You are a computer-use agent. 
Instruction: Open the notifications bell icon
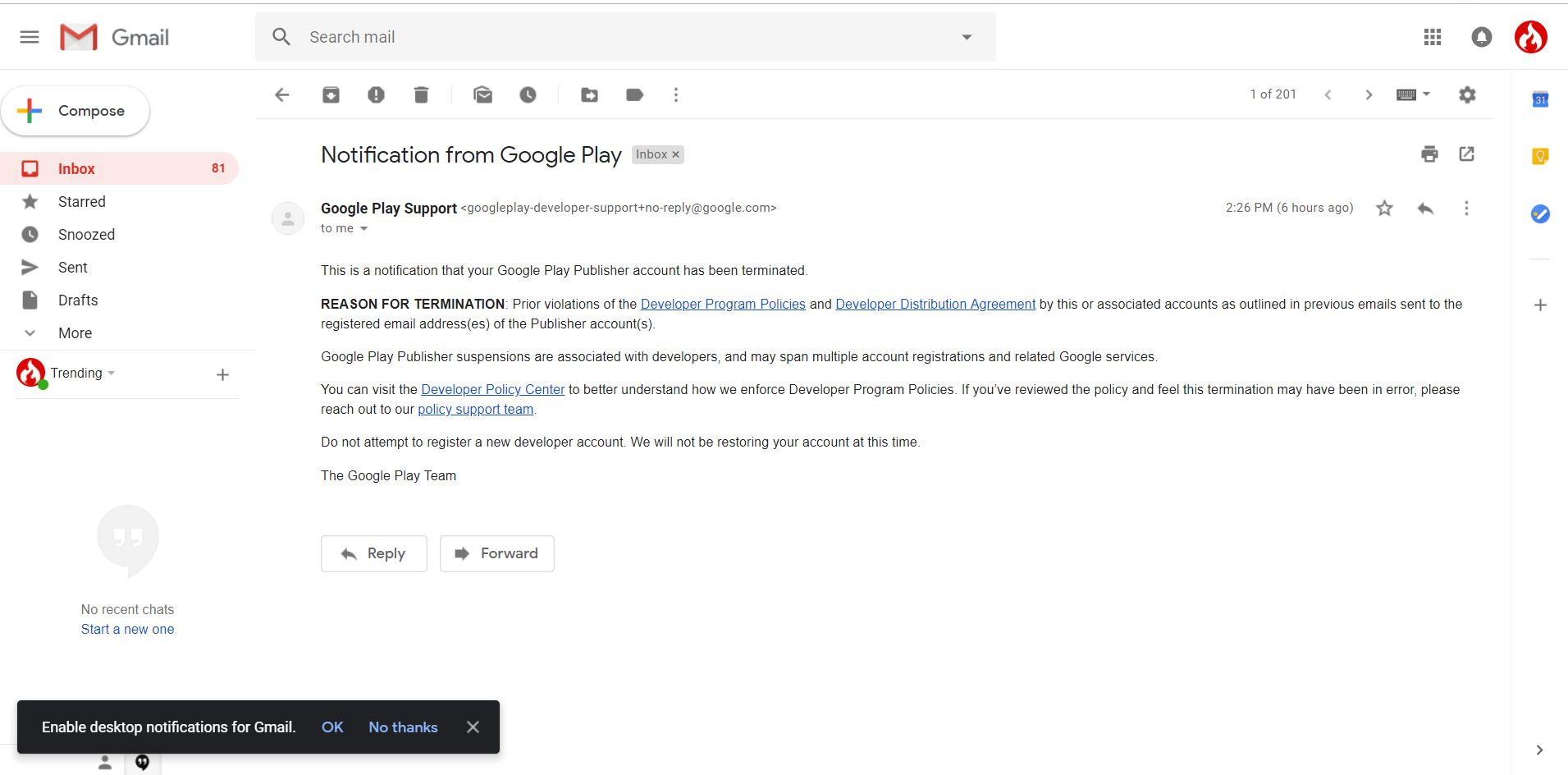(x=1482, y=37)
